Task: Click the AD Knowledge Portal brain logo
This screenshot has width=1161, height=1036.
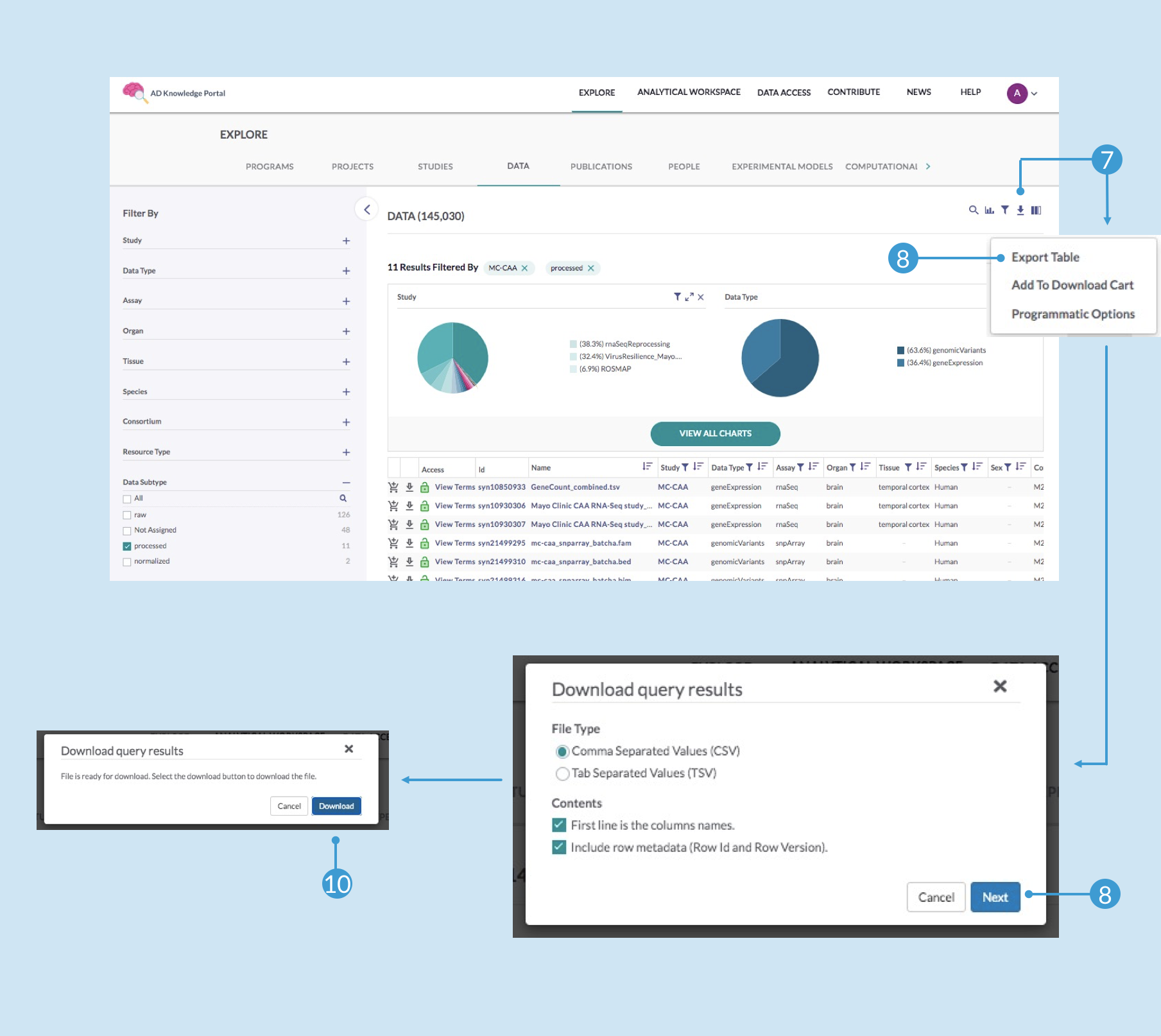Action: pyautogui.click(x=133, y=92)
